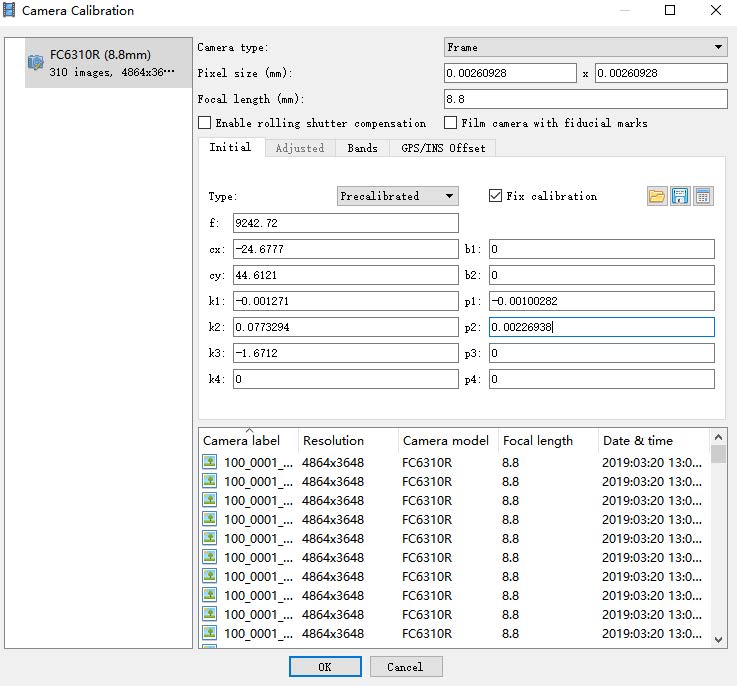This screenshot has height=686, width=737.
Task: Enable rolling shutter compensation checkbox
Action: (x=205, y=123)
